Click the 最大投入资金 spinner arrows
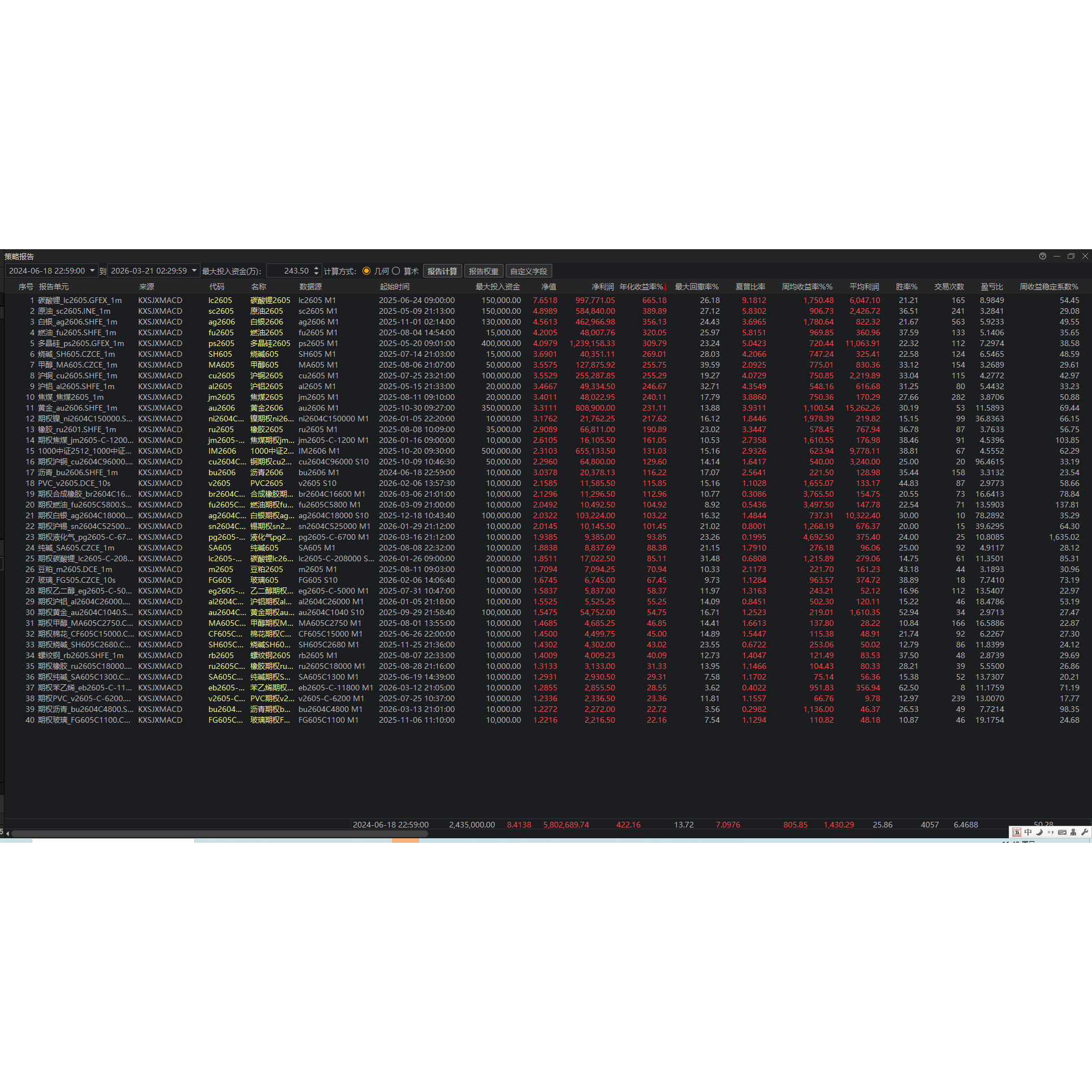The height and width of the screenshot is (1092, 1092). (316, 271)
